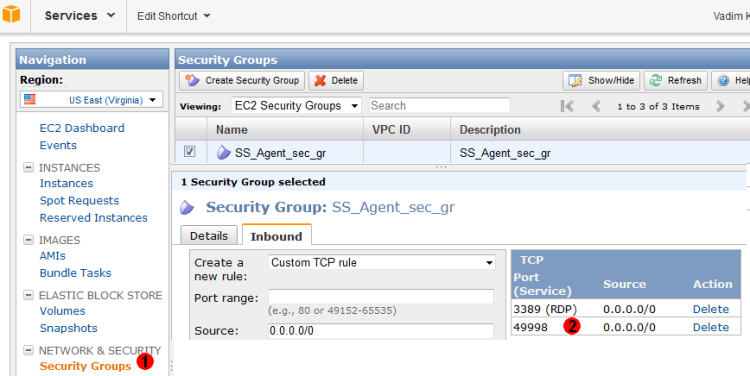This screenshot has height=376, width=750.
Task: Go to first page pagination arrow
Action: coord(567,106)
